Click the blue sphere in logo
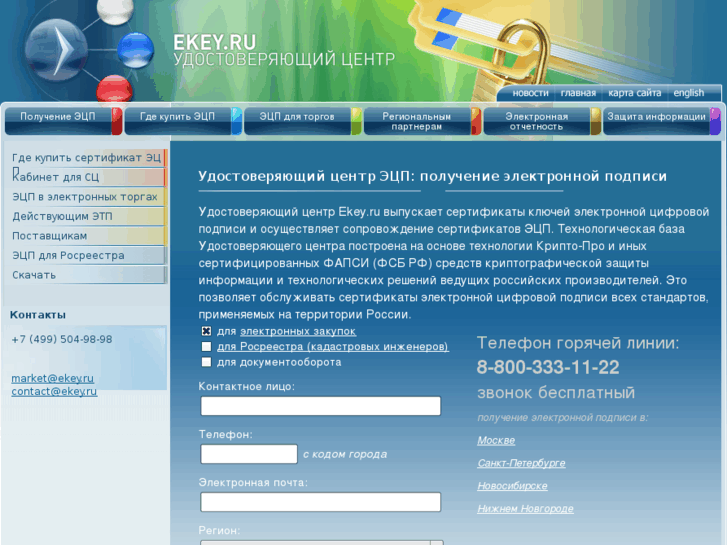This screenshot has height=545, width=727. 135,49
